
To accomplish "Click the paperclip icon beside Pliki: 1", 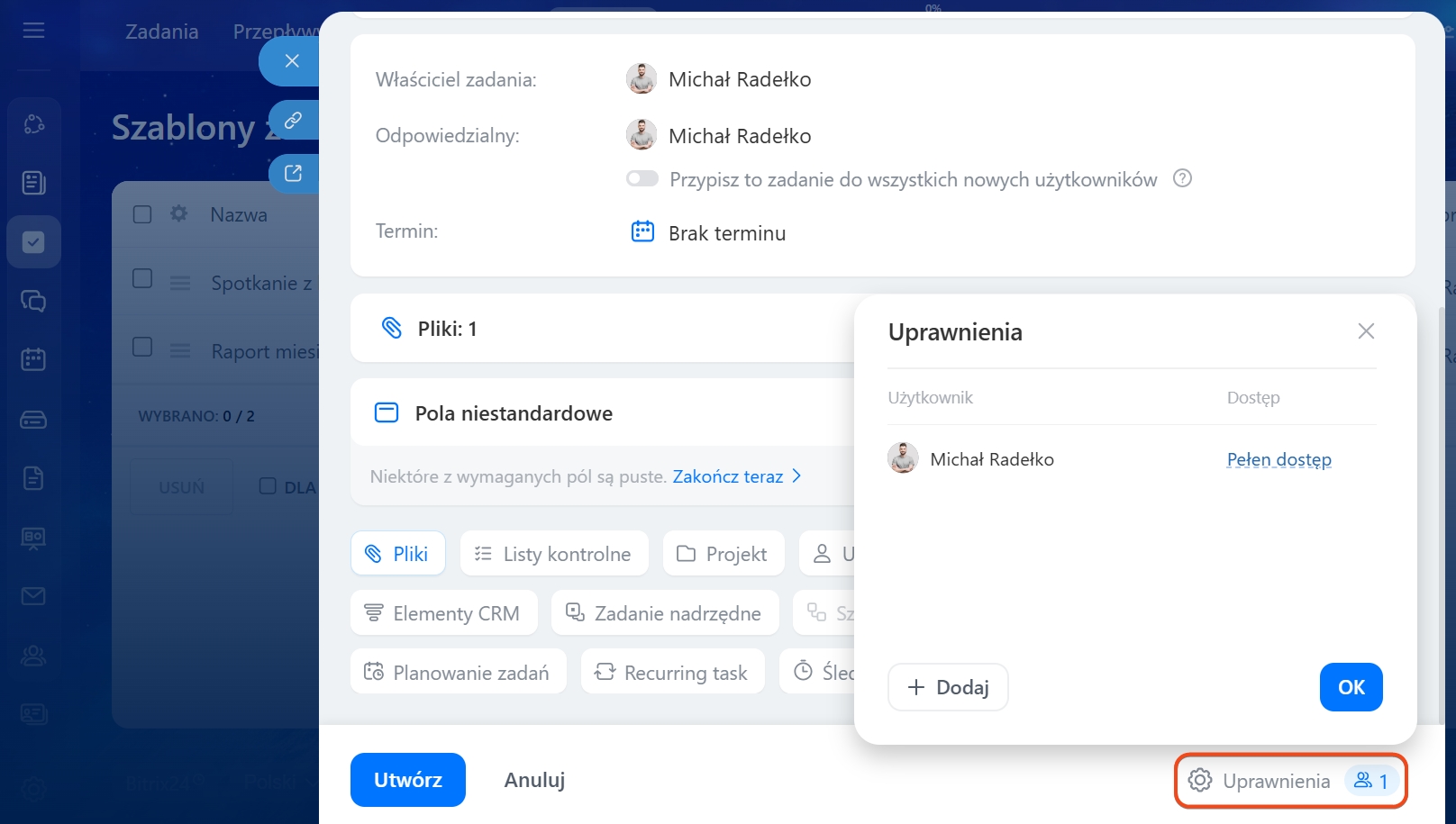I will click(x=391, y=328).
